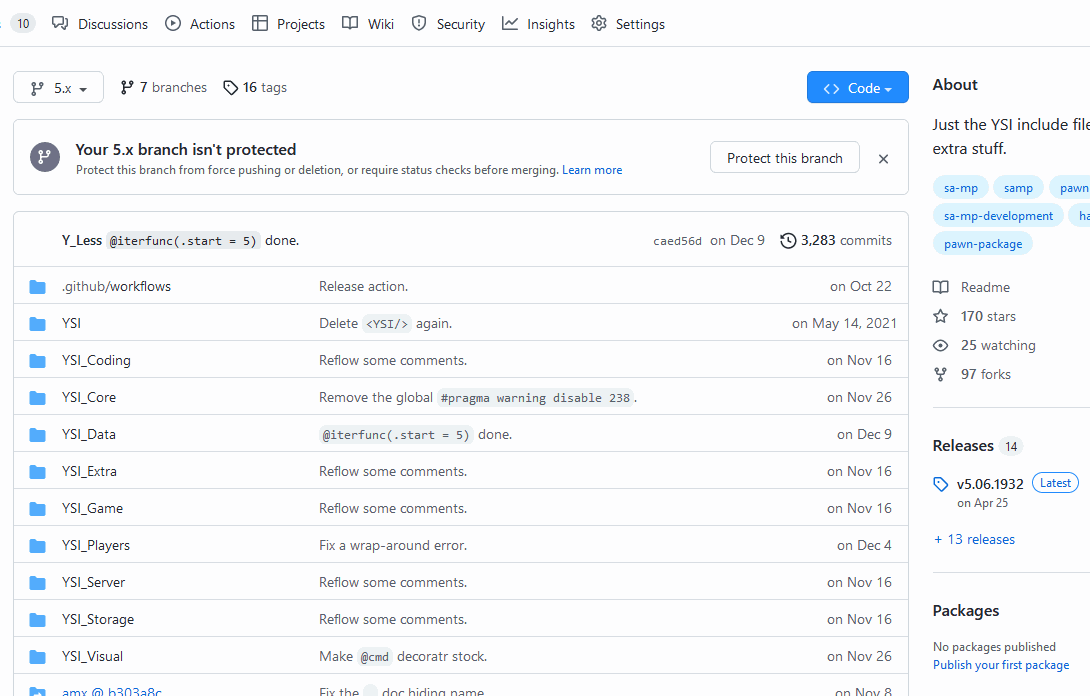Click the Actions play icon
Image resolution: width=1090 pixels, height=696 pixels.
coord(172,24)
